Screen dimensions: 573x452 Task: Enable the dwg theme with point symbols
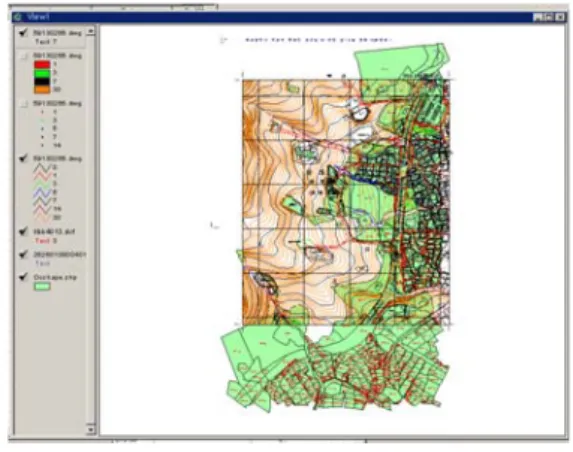[24, 104]
